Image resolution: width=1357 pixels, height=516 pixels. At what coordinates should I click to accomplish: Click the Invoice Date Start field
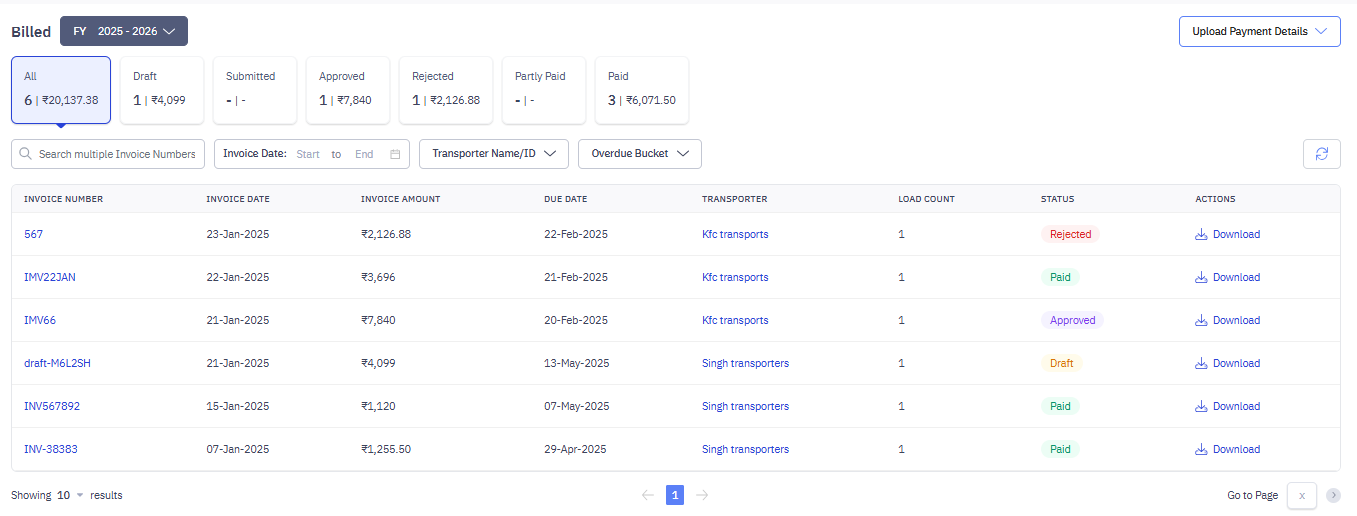308,154
